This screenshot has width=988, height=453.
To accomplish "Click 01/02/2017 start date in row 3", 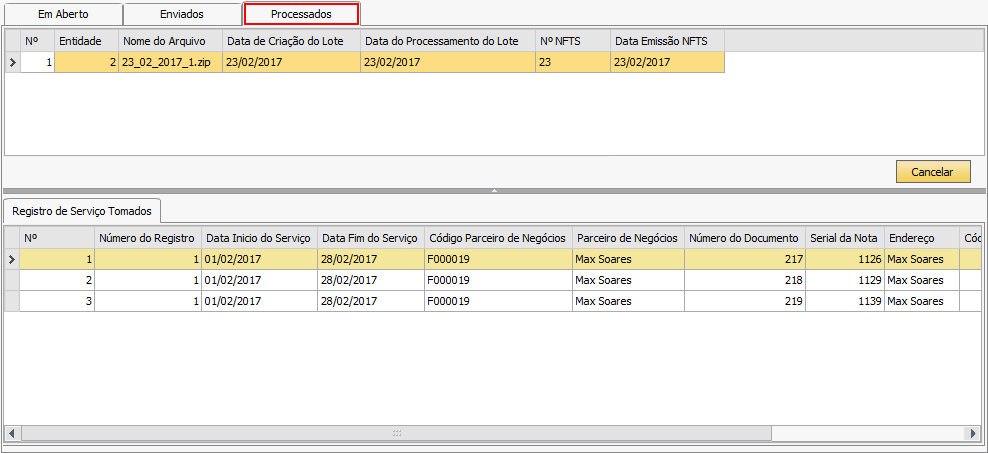I will coord(259,301).
